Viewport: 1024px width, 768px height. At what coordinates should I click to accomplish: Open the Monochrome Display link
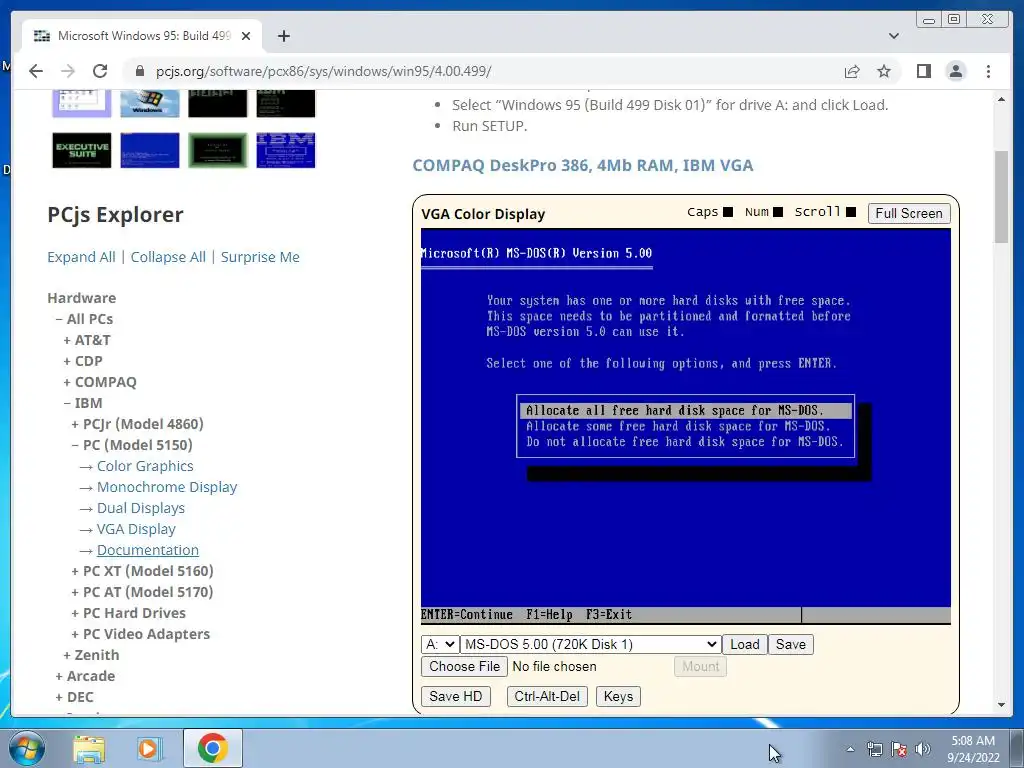tap(167, 487)
